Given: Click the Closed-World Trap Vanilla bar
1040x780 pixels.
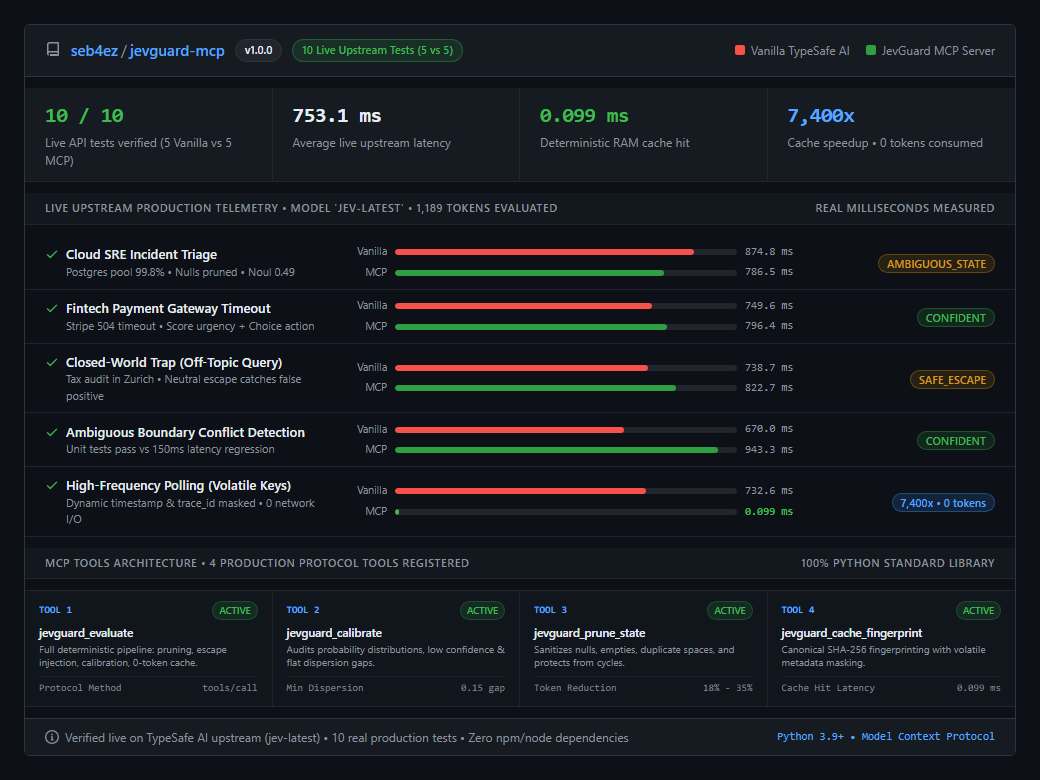Looking at the screenshot, I should click(x=566, y=367).
